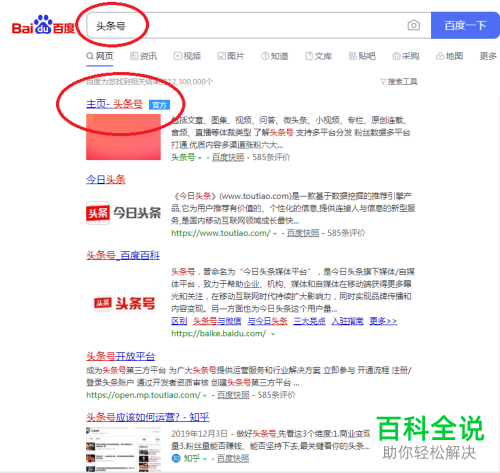Expand arrow beside 知乎 source
The image size is (500, 473).
pyautogui.click(x=205, y=459)
